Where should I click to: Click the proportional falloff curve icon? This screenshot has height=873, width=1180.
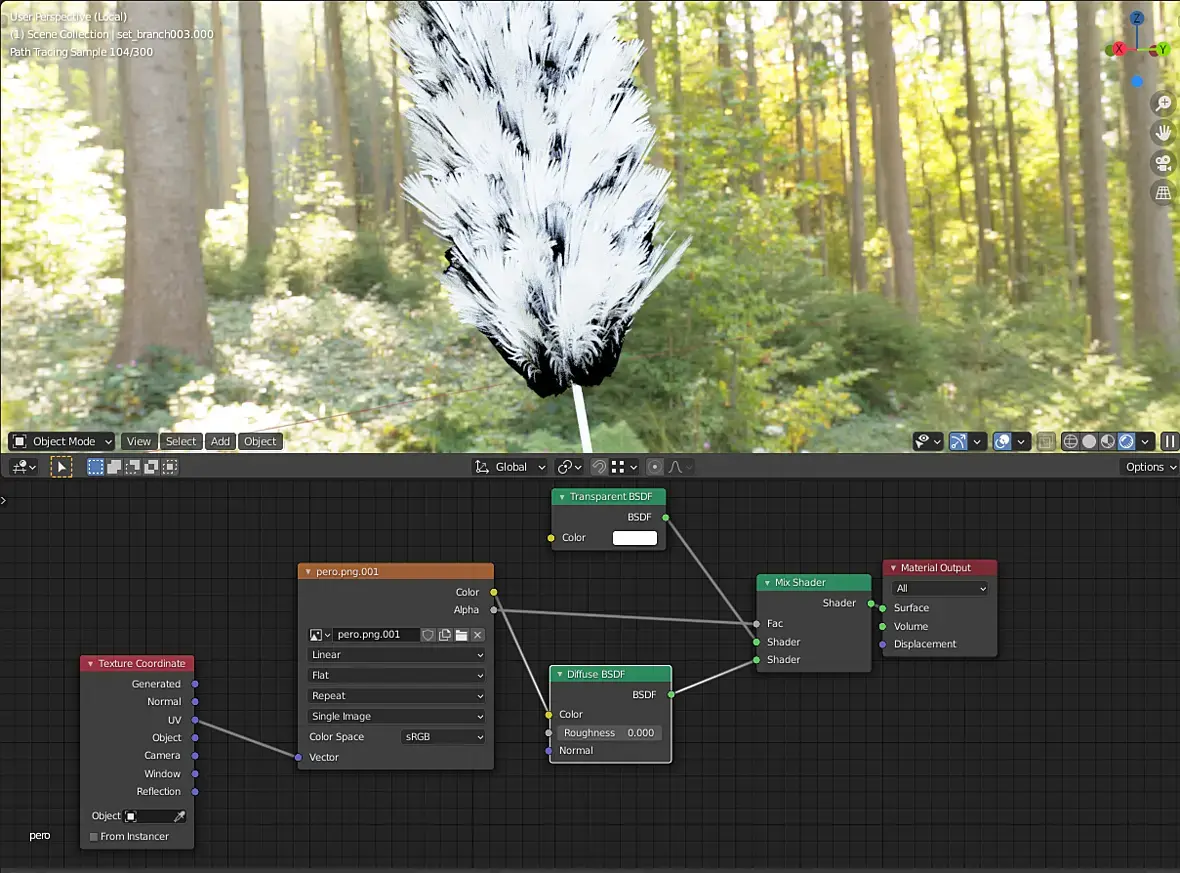tap(678, 467)
